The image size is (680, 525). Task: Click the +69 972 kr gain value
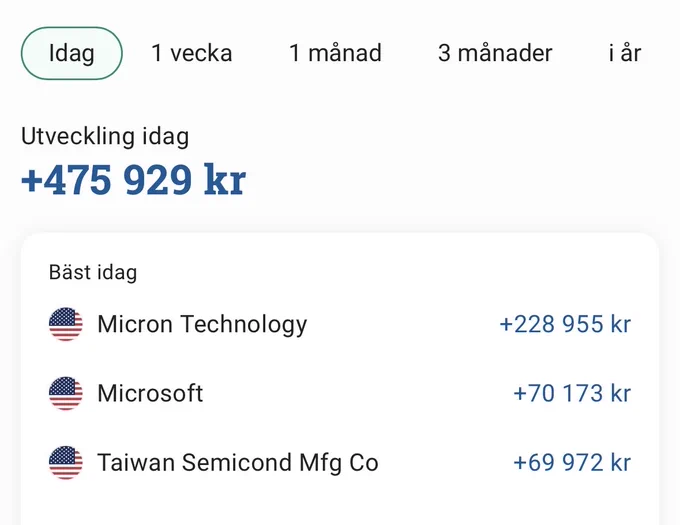tap(572, 463)
